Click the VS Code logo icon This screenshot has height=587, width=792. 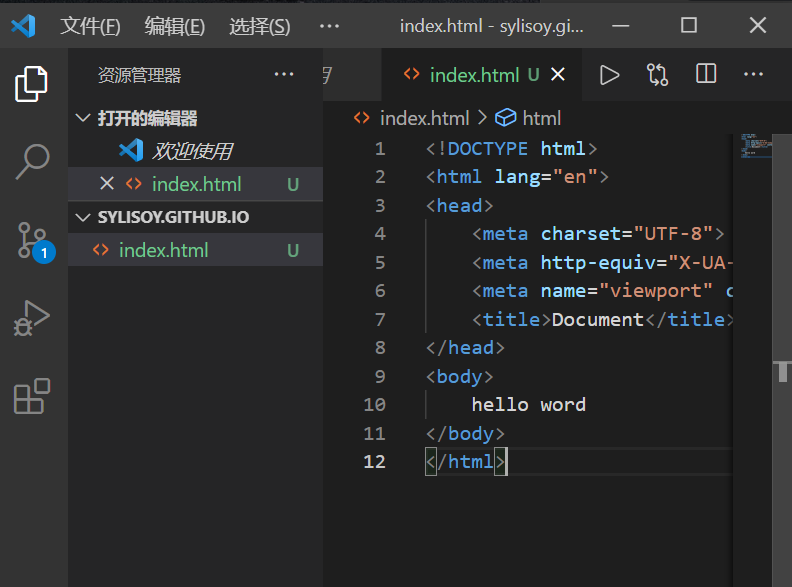(23, 26)
